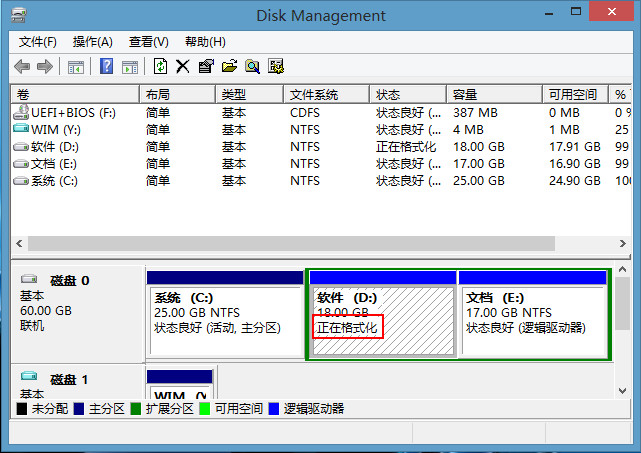Open the Properties toolbar icon
The image size is (641, 453).
pos(206,66)
